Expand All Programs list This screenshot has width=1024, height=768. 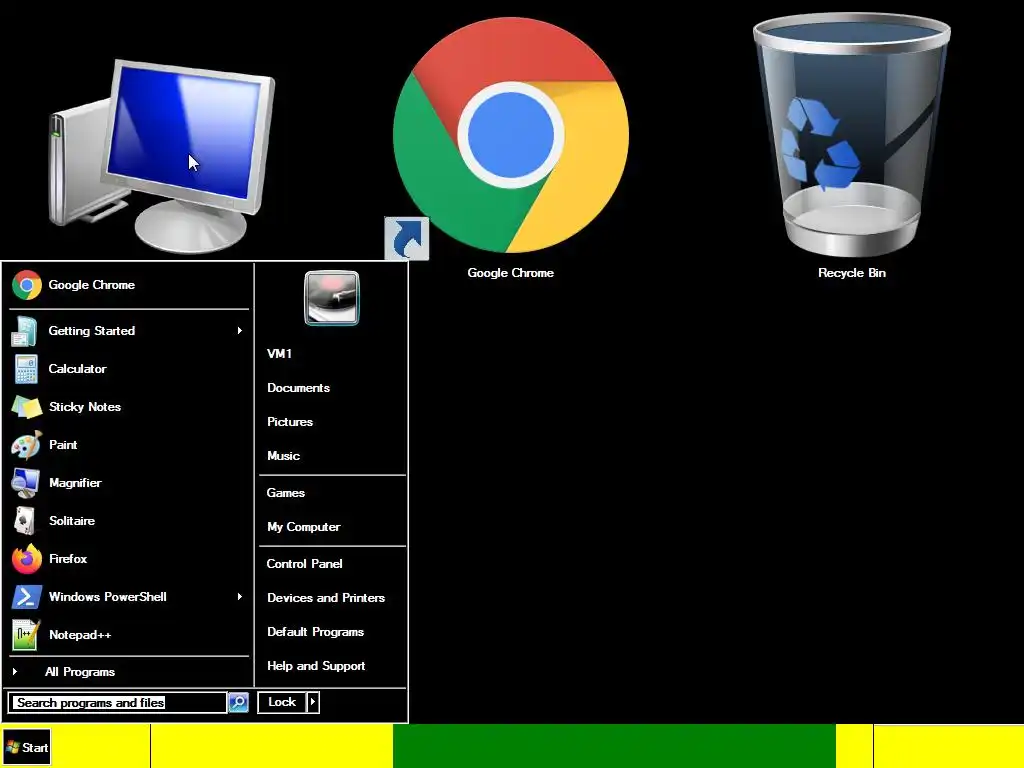[129, 671]
